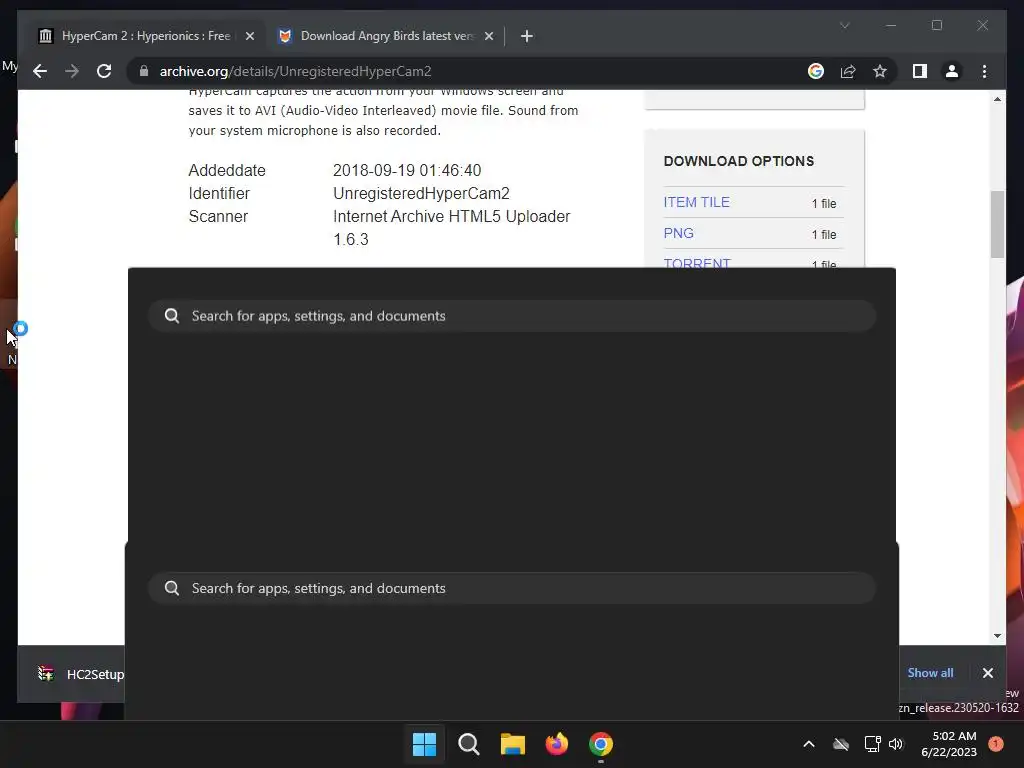Open the notification badge in taskbar
Viewport: 1024px width, 768px height.
click(995, 744)
